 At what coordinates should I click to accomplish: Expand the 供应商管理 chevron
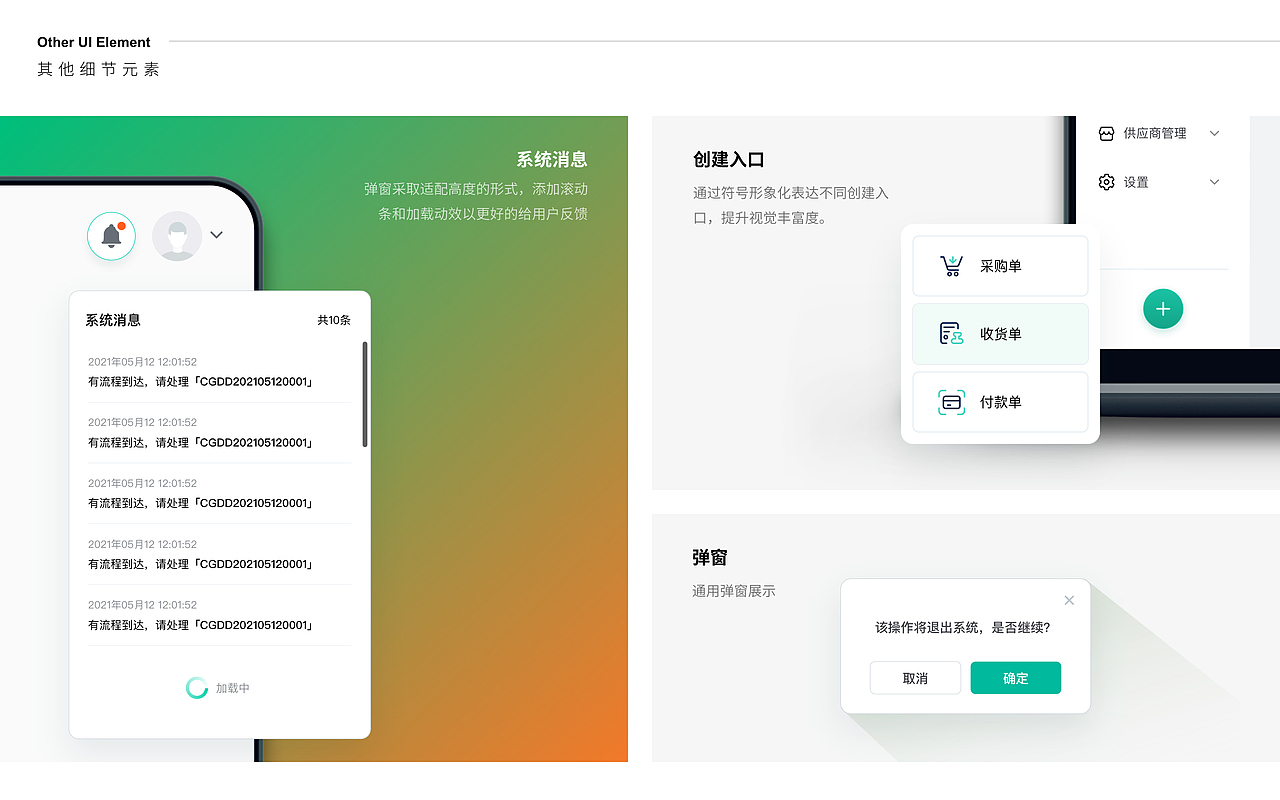[x=1215, y=133]
